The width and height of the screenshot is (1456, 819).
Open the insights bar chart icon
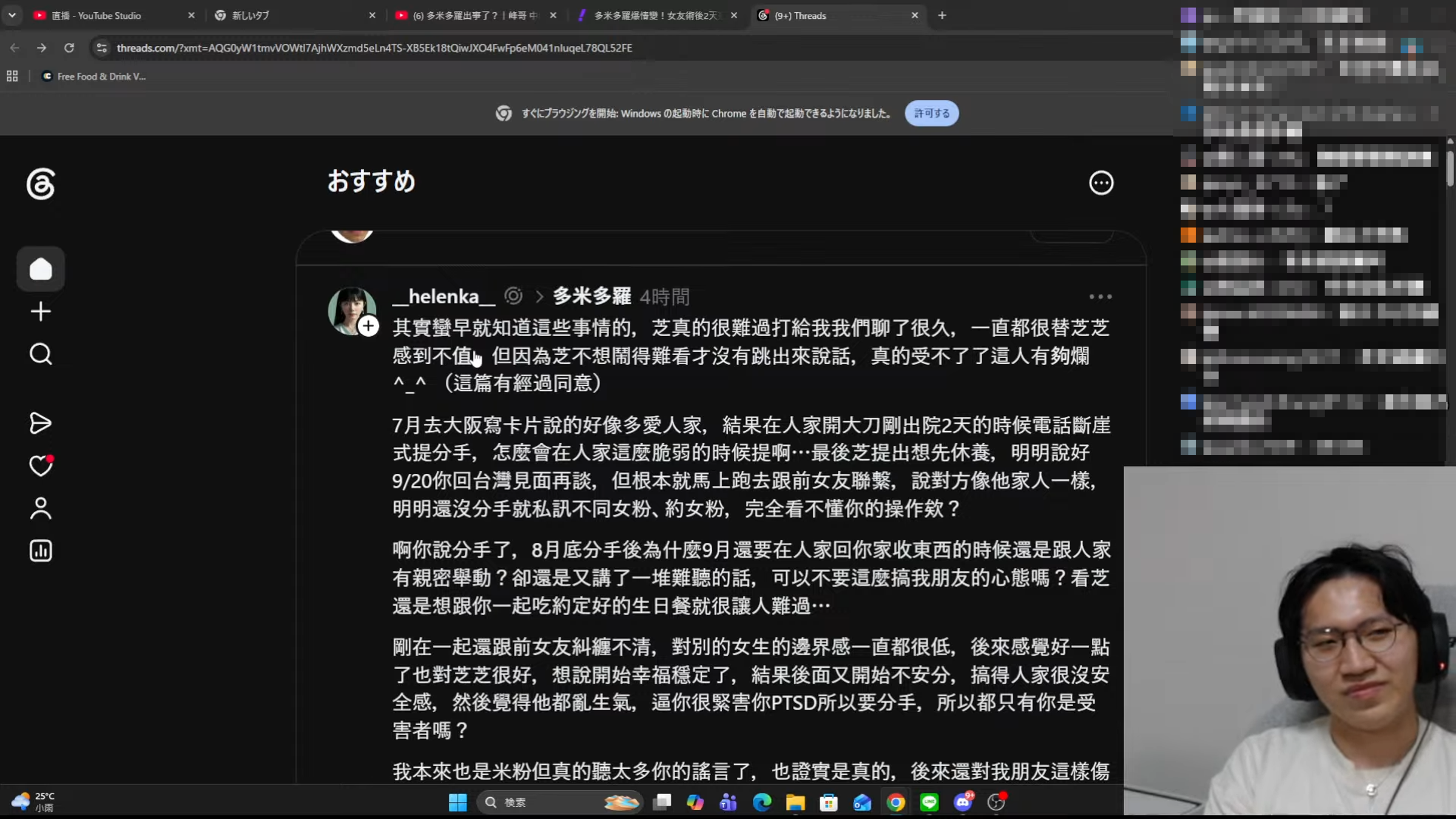41,550
